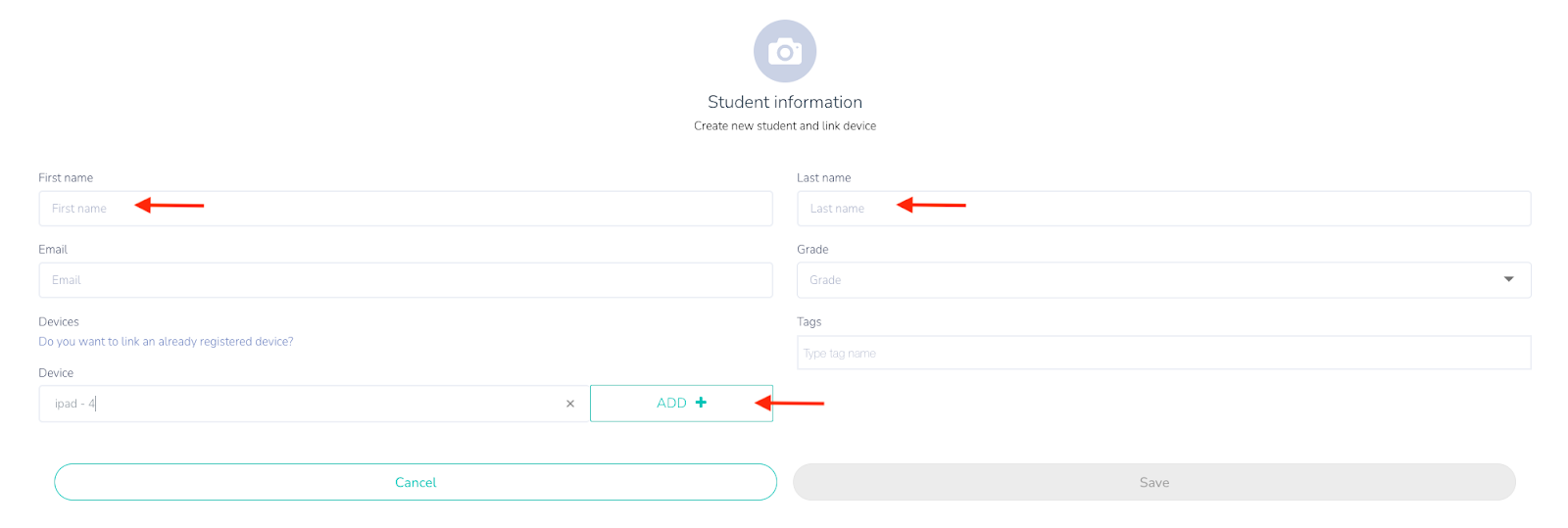
Task: Click the Tags label above the tag field
Action: pos(809,321)
